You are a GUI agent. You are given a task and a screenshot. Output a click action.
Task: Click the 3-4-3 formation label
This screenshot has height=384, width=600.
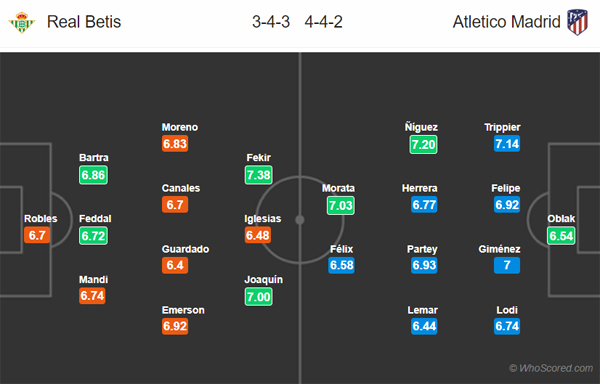(271, 22)
